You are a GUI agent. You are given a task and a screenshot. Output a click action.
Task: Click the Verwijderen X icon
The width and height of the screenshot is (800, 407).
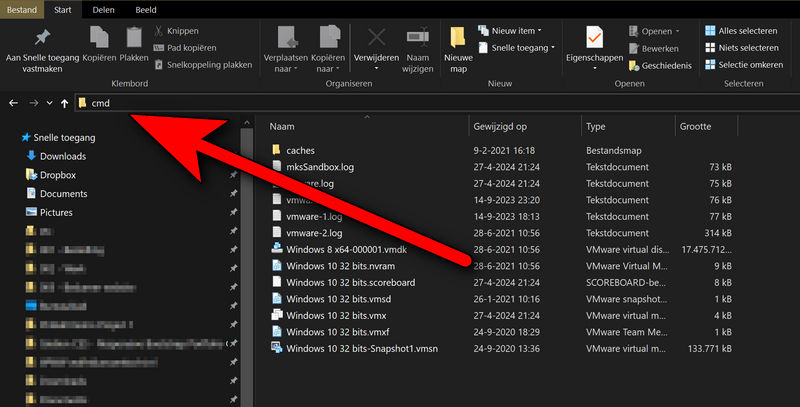pos(377,38)
